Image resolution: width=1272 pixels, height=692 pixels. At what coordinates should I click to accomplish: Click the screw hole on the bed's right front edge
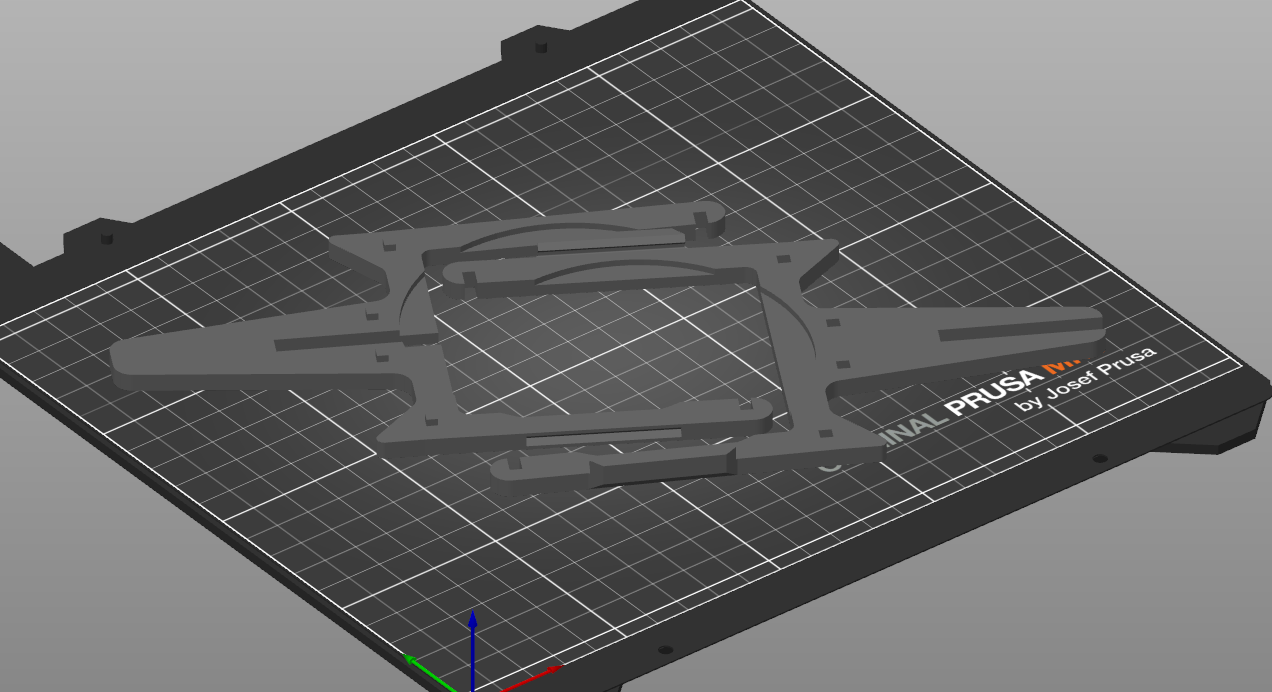pyautogui.click(x=1100, y=458)
